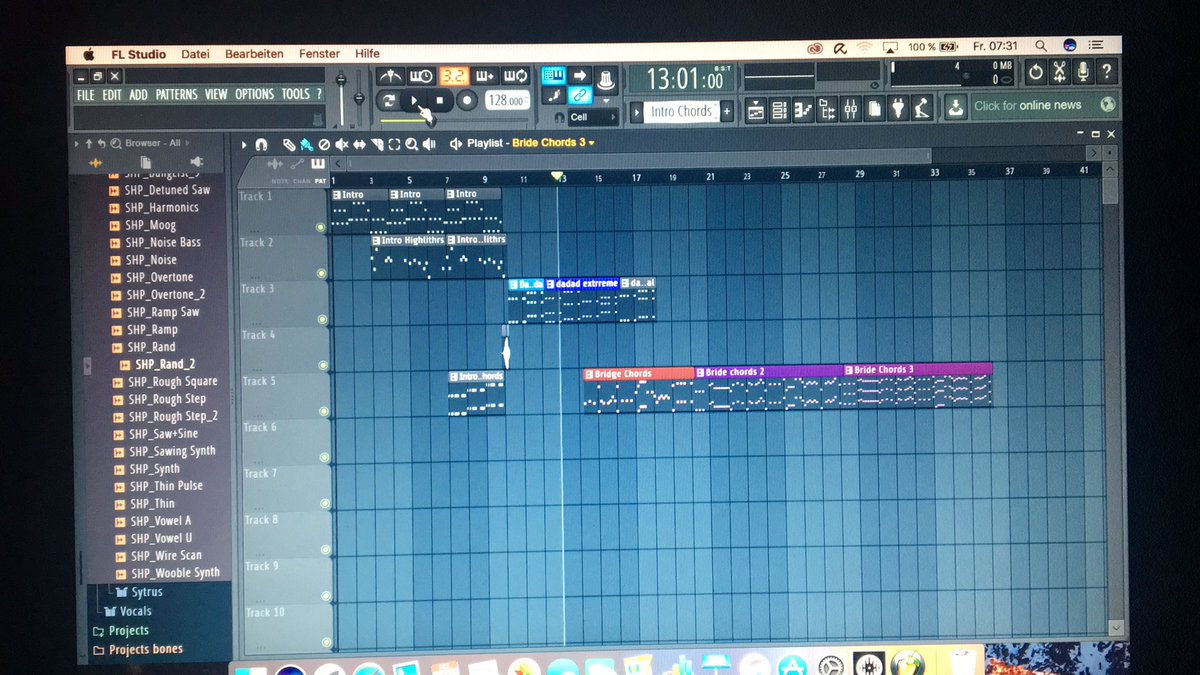The height and width of the screenshot is (675, 1200).
Task: Select the Zoom magnifier tool in playlist
Action: click(412, 145)
